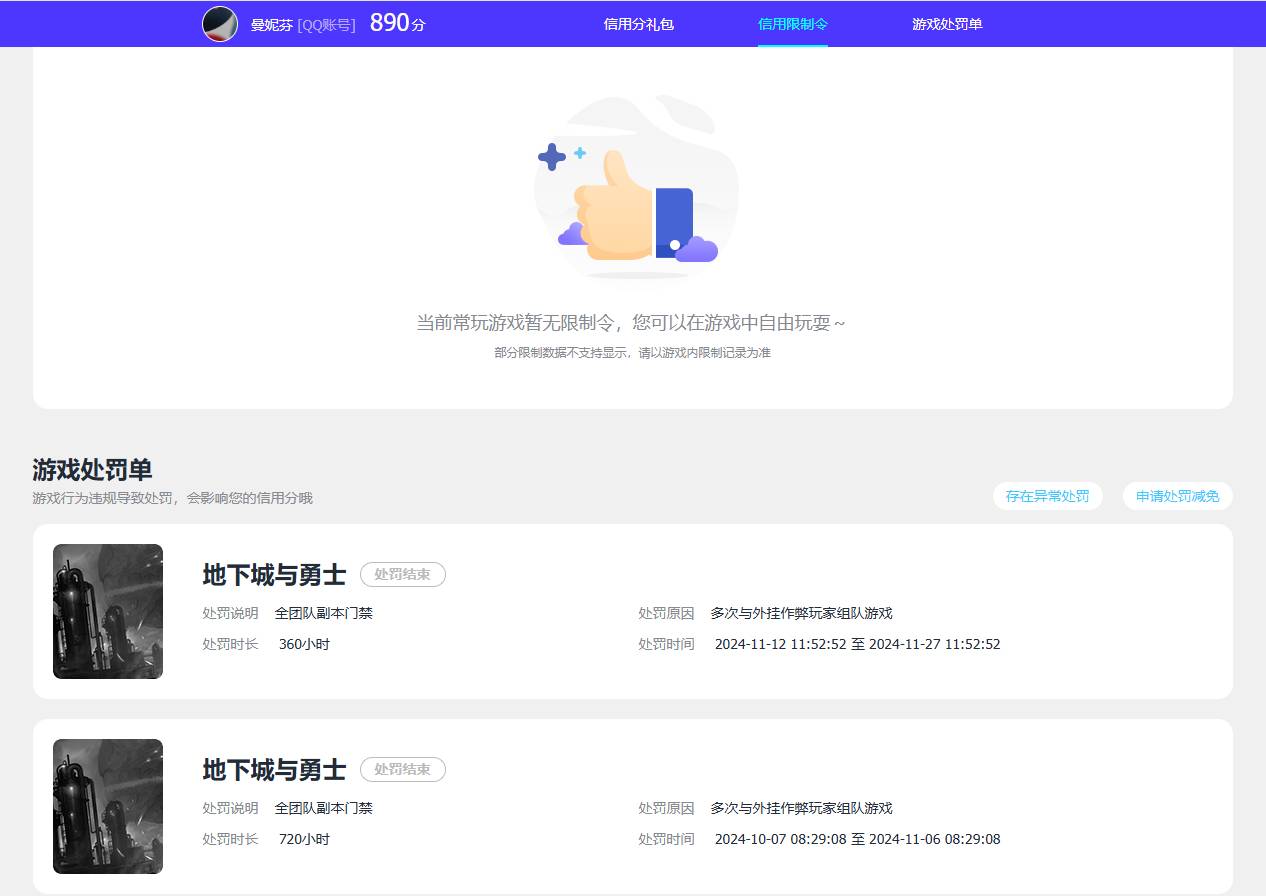Click the 360小时 penalty duration text
The height and width of the screenshot is (896, 1266).
pyautogui.click(x=305, y=644)
